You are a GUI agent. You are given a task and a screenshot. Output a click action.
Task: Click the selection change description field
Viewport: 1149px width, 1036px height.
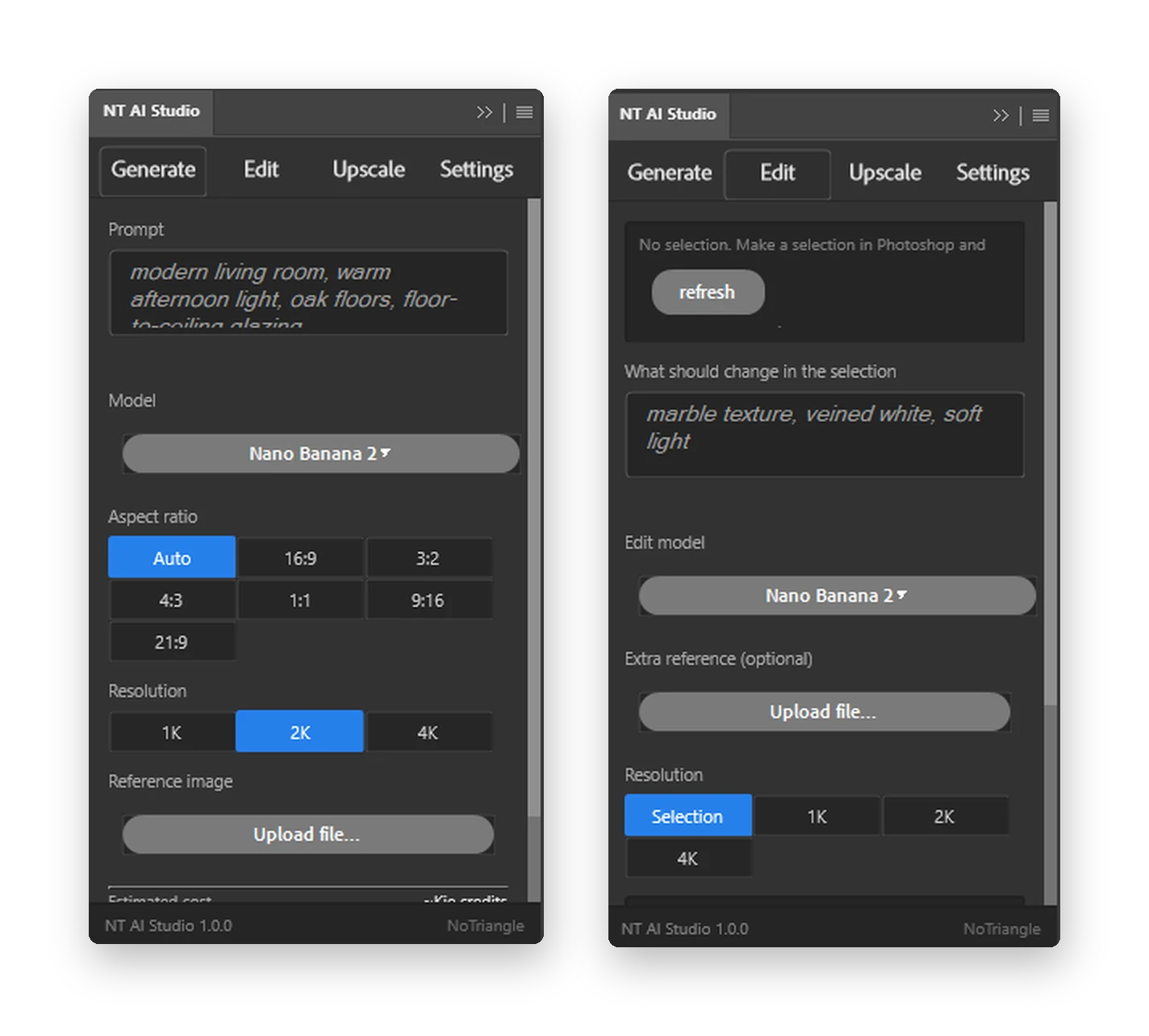[825, 434]
